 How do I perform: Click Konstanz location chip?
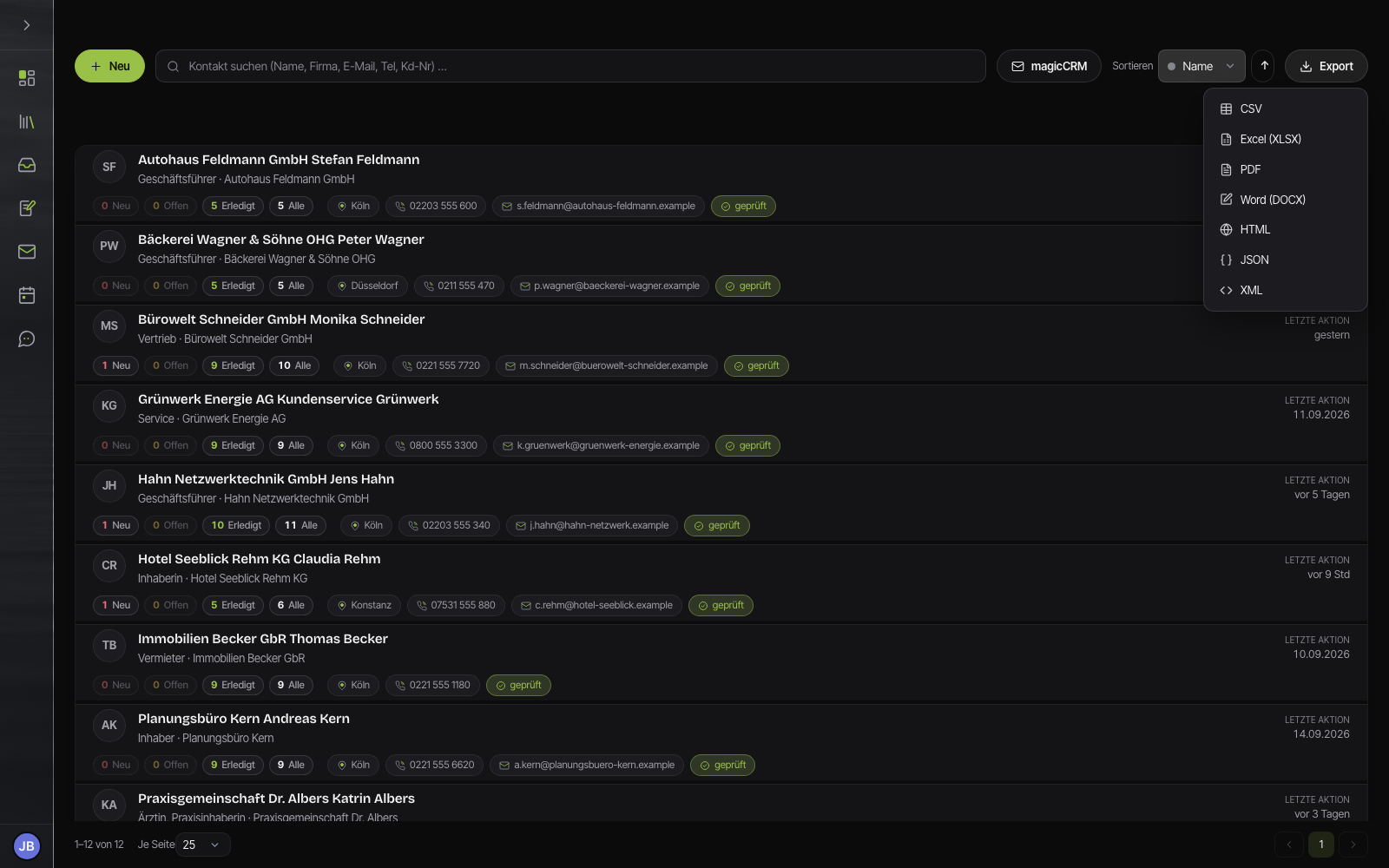pyautogui.click(x=364, y=605)
